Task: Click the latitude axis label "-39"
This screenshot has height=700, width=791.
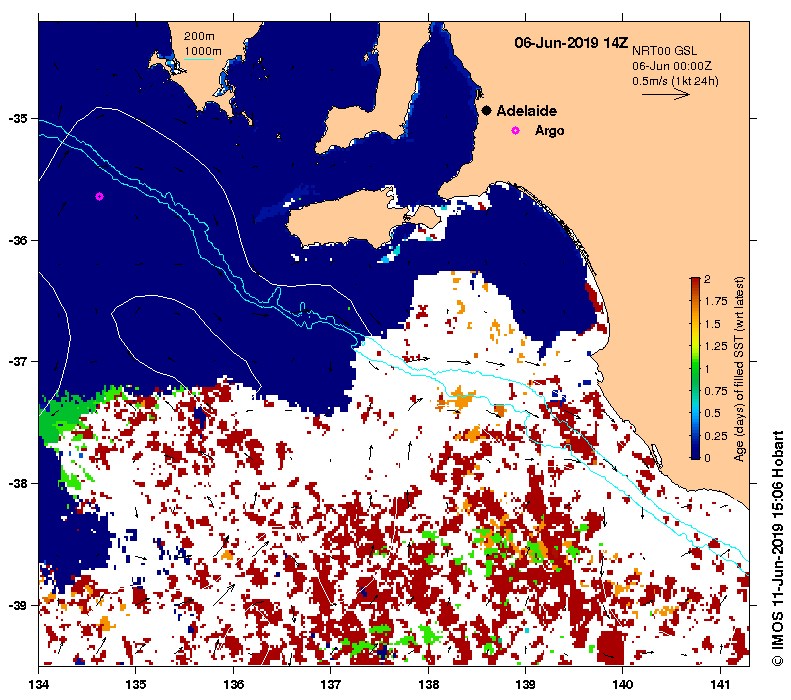Action: point(18,605)
